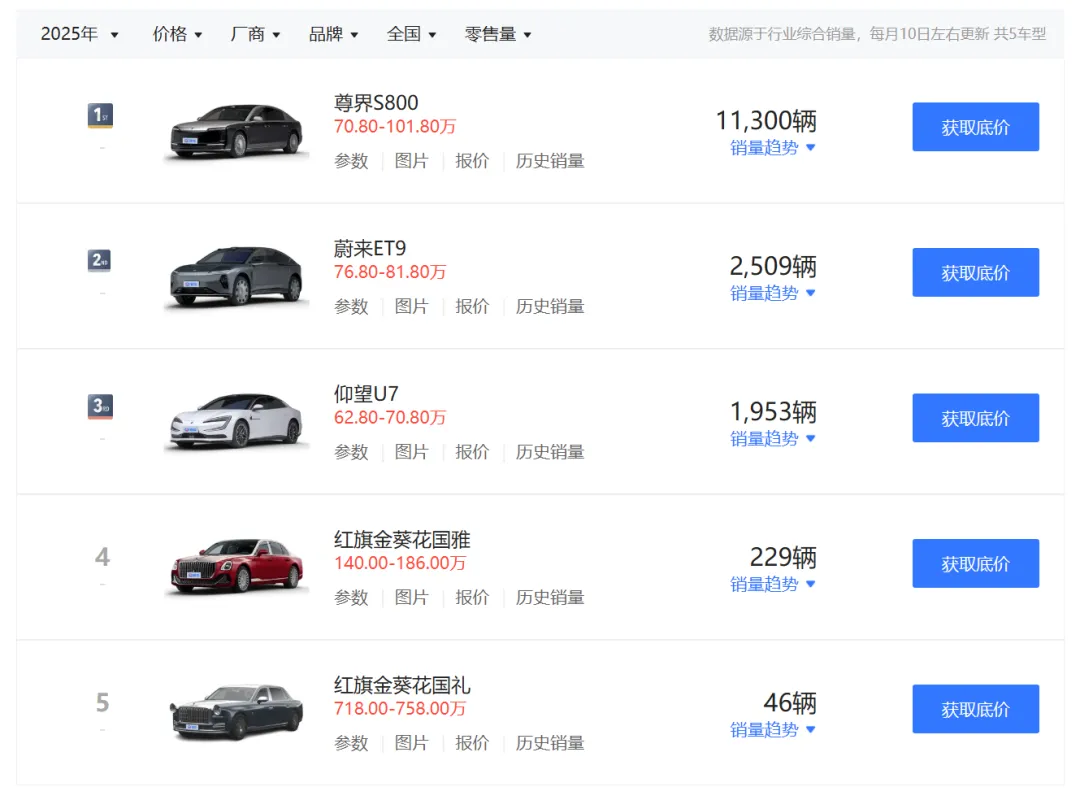Open the 零售量 sales type menu
The height and width of the screenshot is (800, 1080).
pyautogui.click(x=498, y=34)
